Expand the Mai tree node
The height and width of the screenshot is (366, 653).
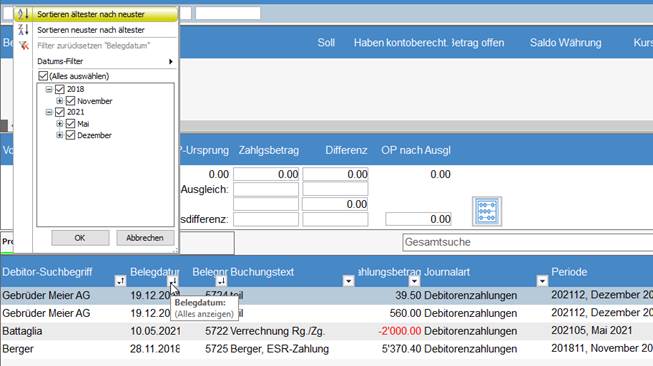pos(60,124)
